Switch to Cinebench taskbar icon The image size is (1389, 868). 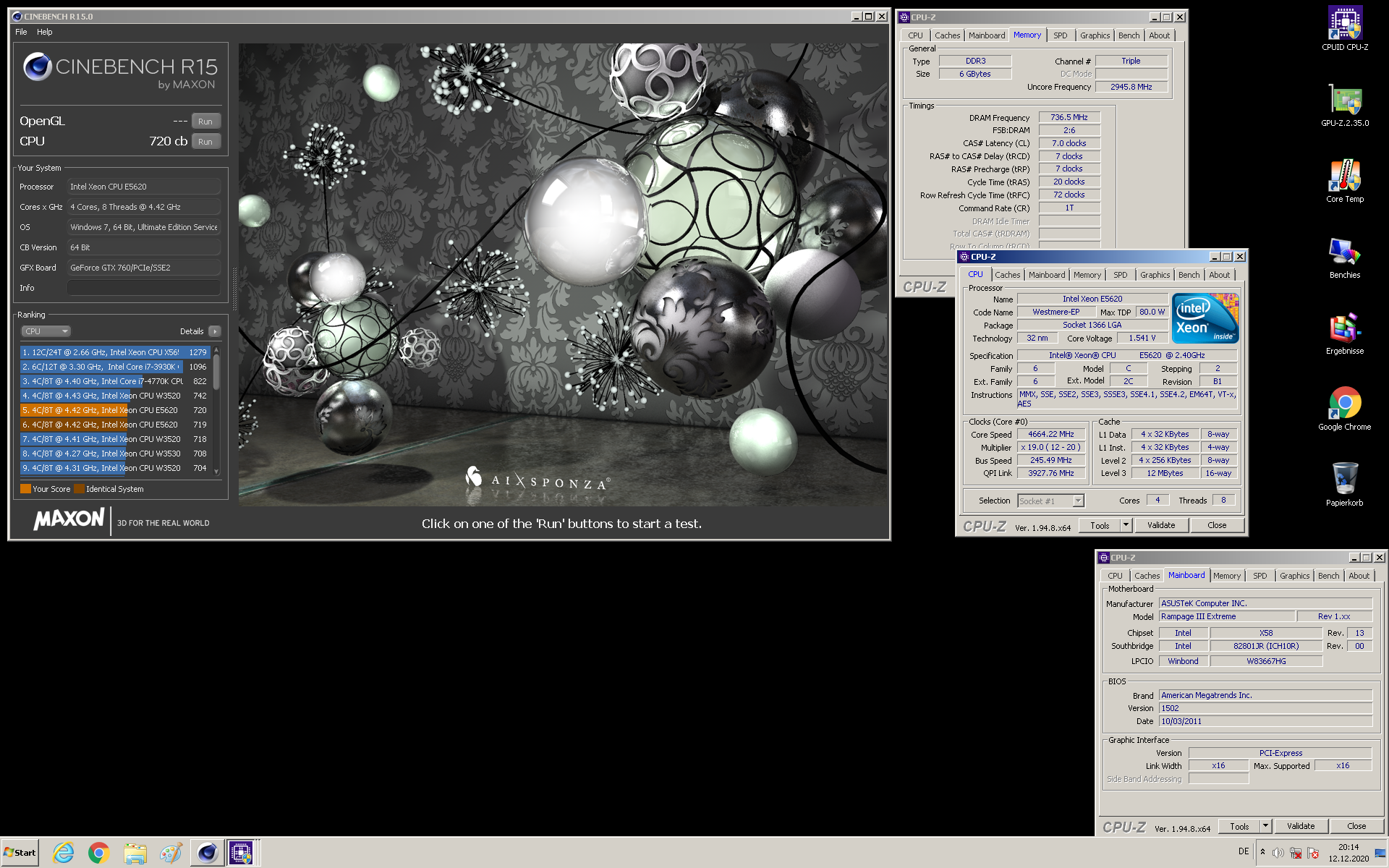coord(207,853)
